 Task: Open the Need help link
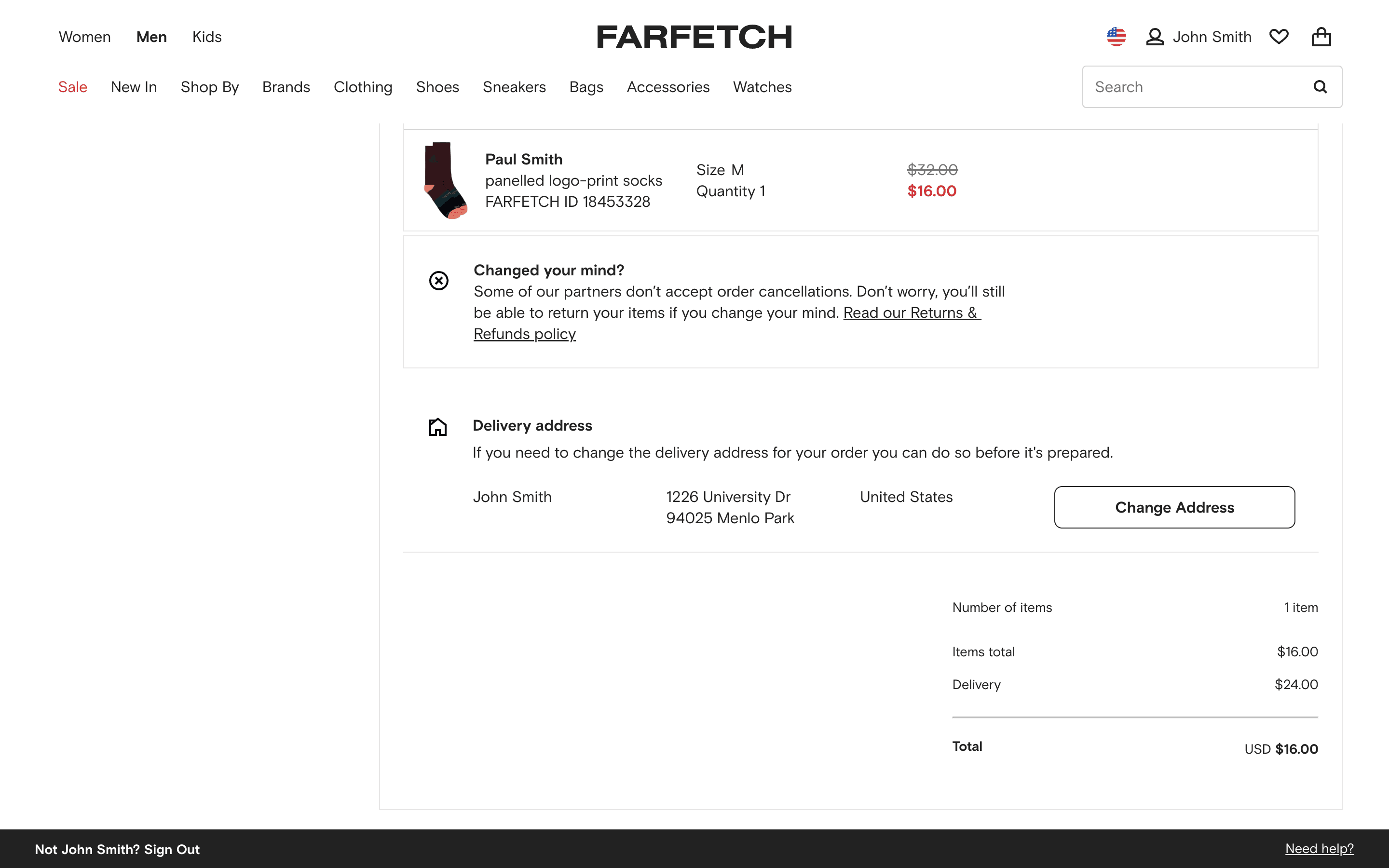coord(1321,850)
